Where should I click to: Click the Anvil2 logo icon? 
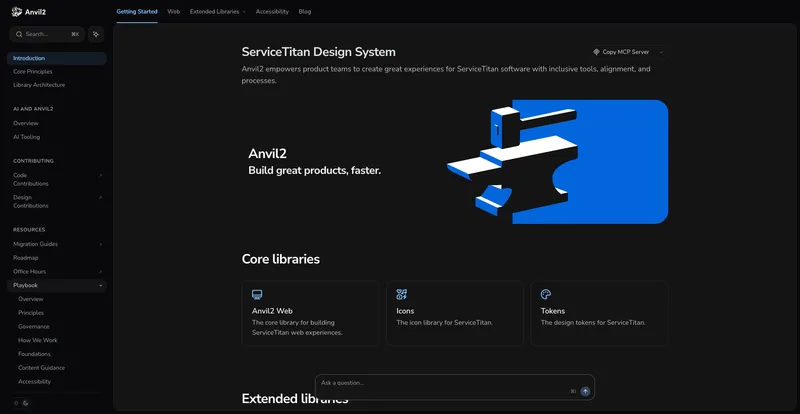16,12
